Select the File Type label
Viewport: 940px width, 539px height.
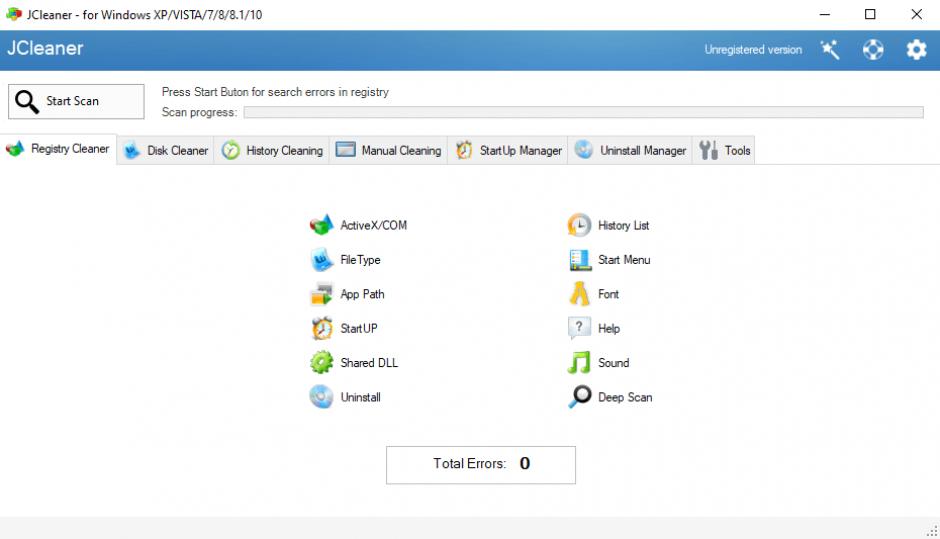pos(360,260)
